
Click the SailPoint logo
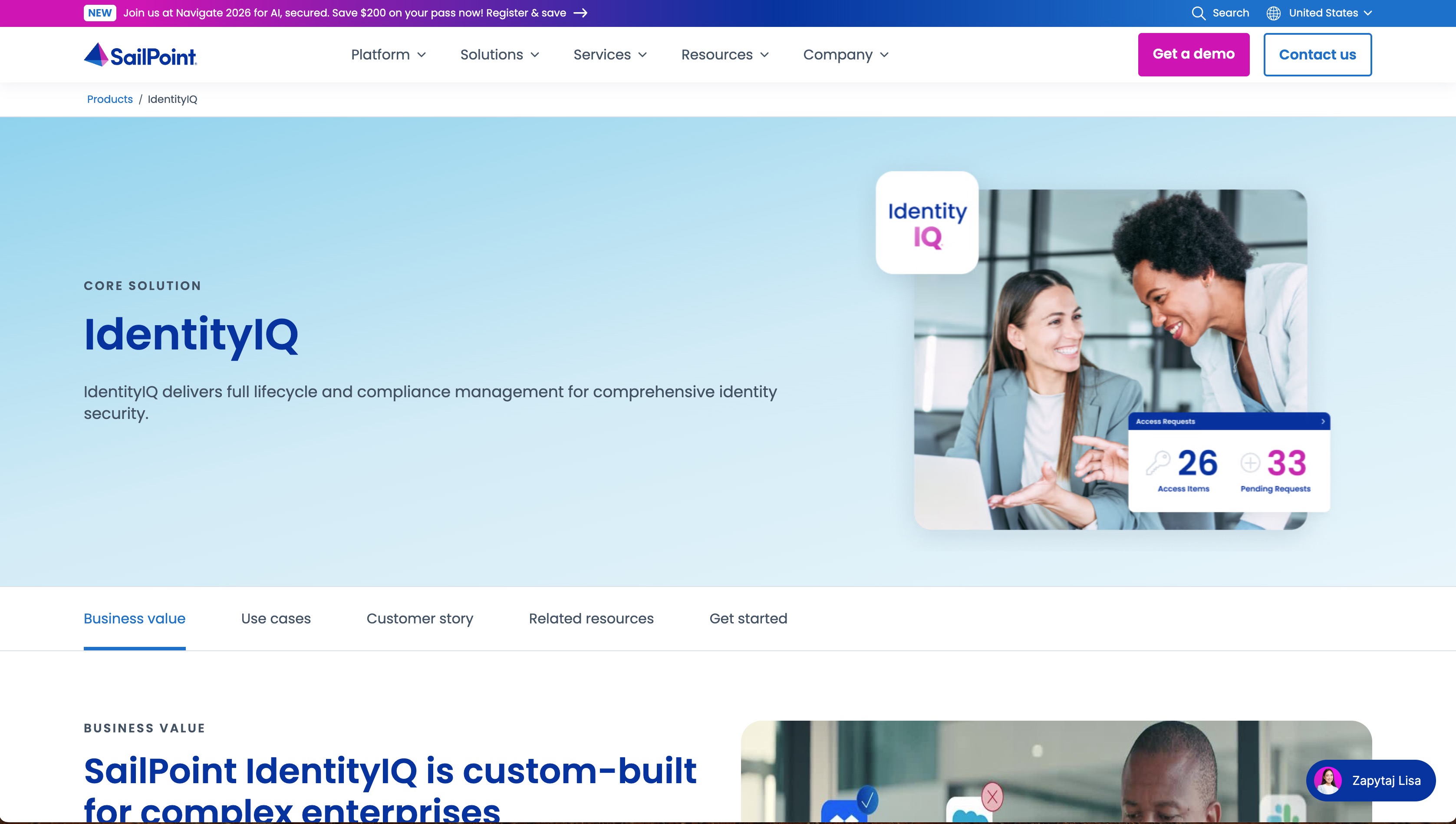pyautogui.click(x=140, y=55)
